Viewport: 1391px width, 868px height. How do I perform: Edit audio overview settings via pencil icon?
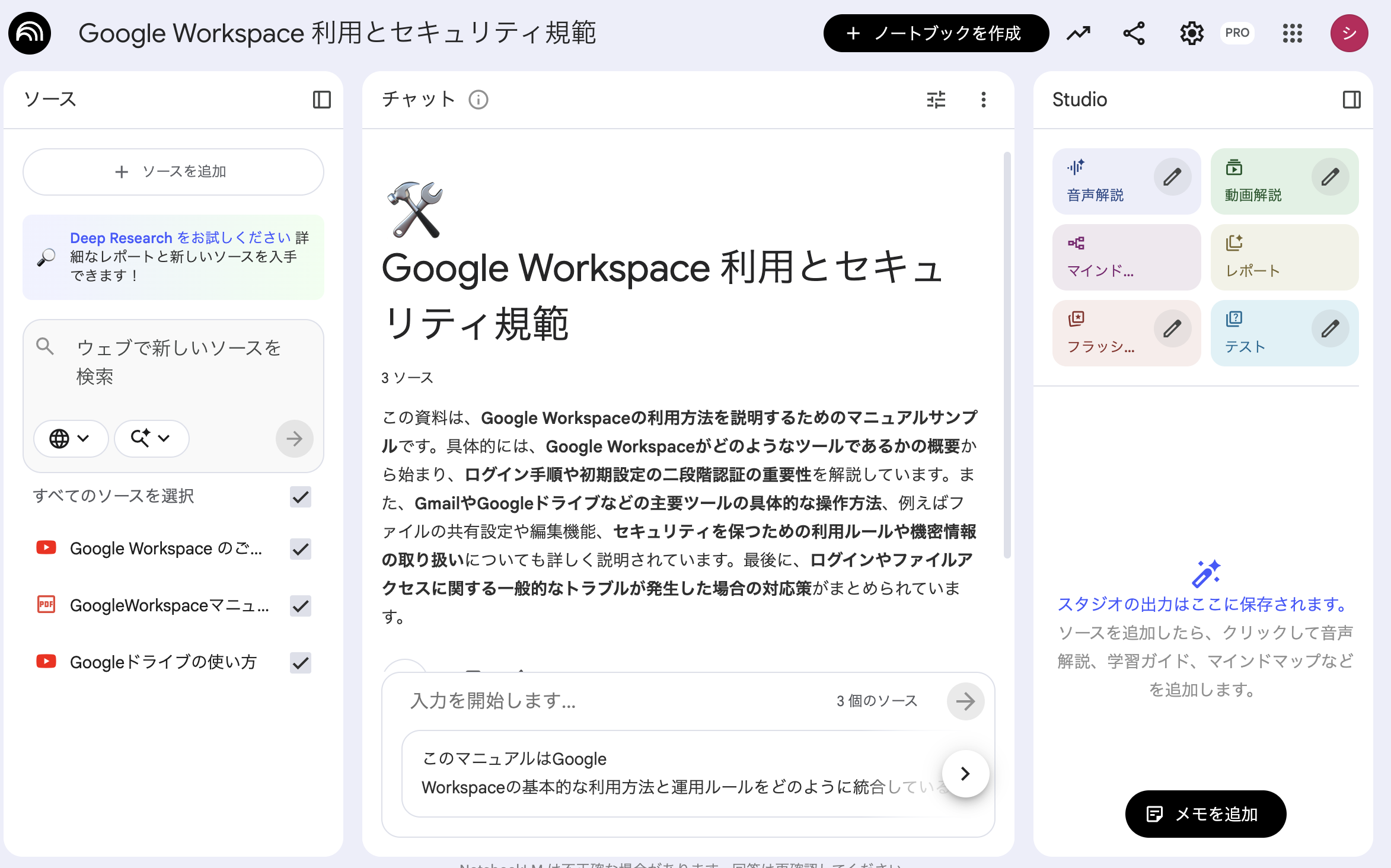point(1173,176)
